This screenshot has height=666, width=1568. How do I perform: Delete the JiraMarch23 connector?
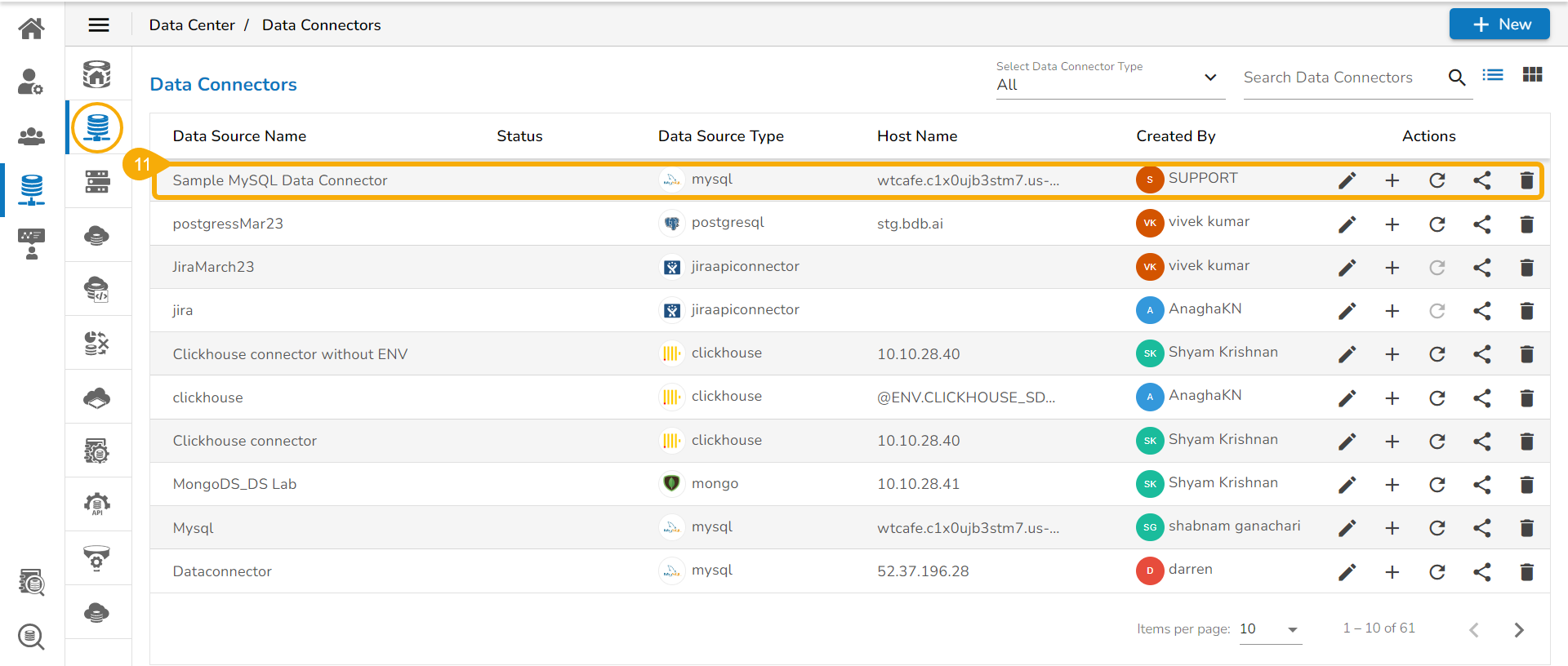pyautogui.click(x=1526, y=268)
